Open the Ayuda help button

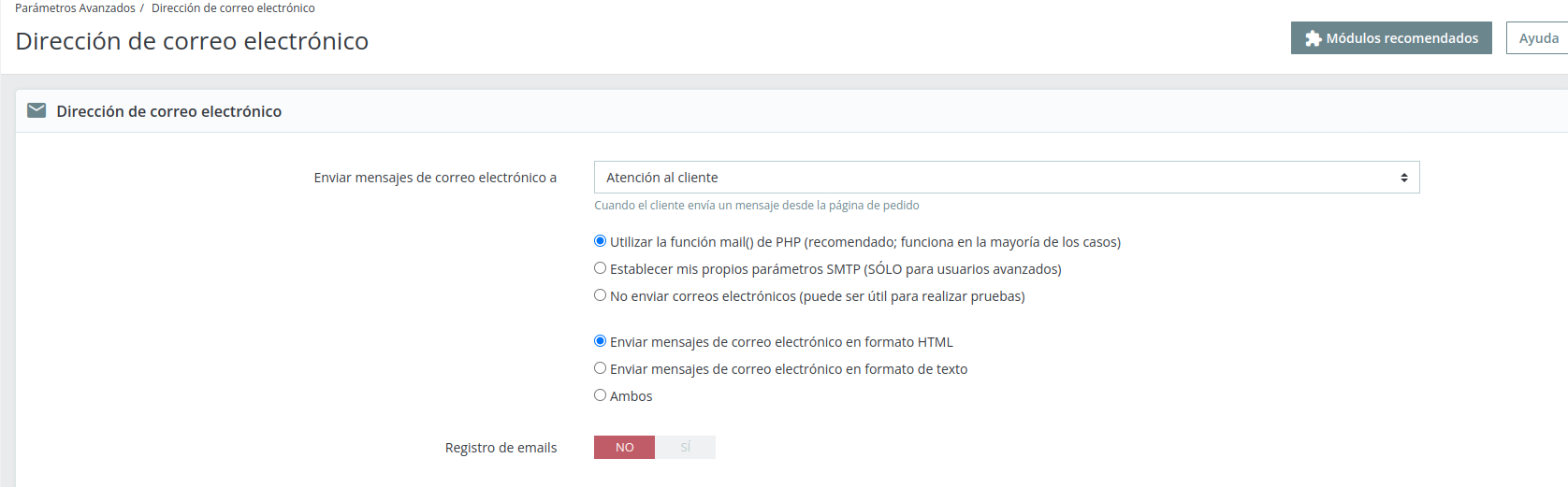1537,38
